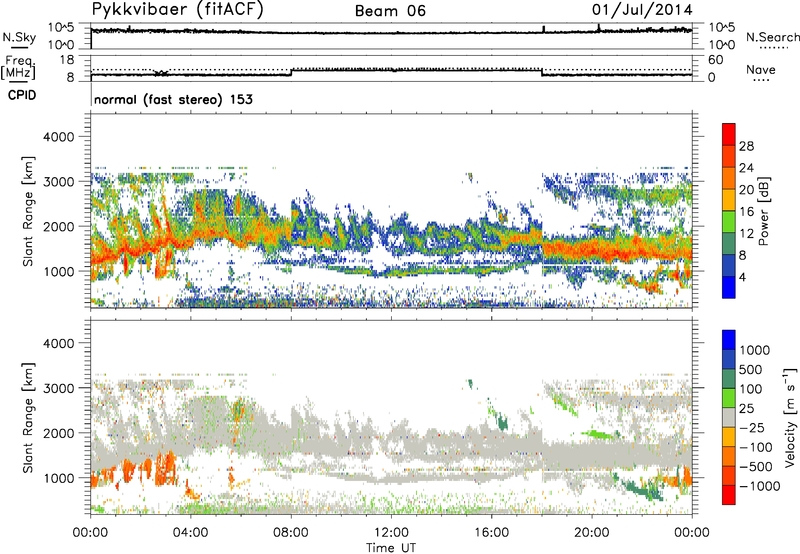Click the frequency step-up at 08:00
800x554 pixels.
tap(291, 72)
